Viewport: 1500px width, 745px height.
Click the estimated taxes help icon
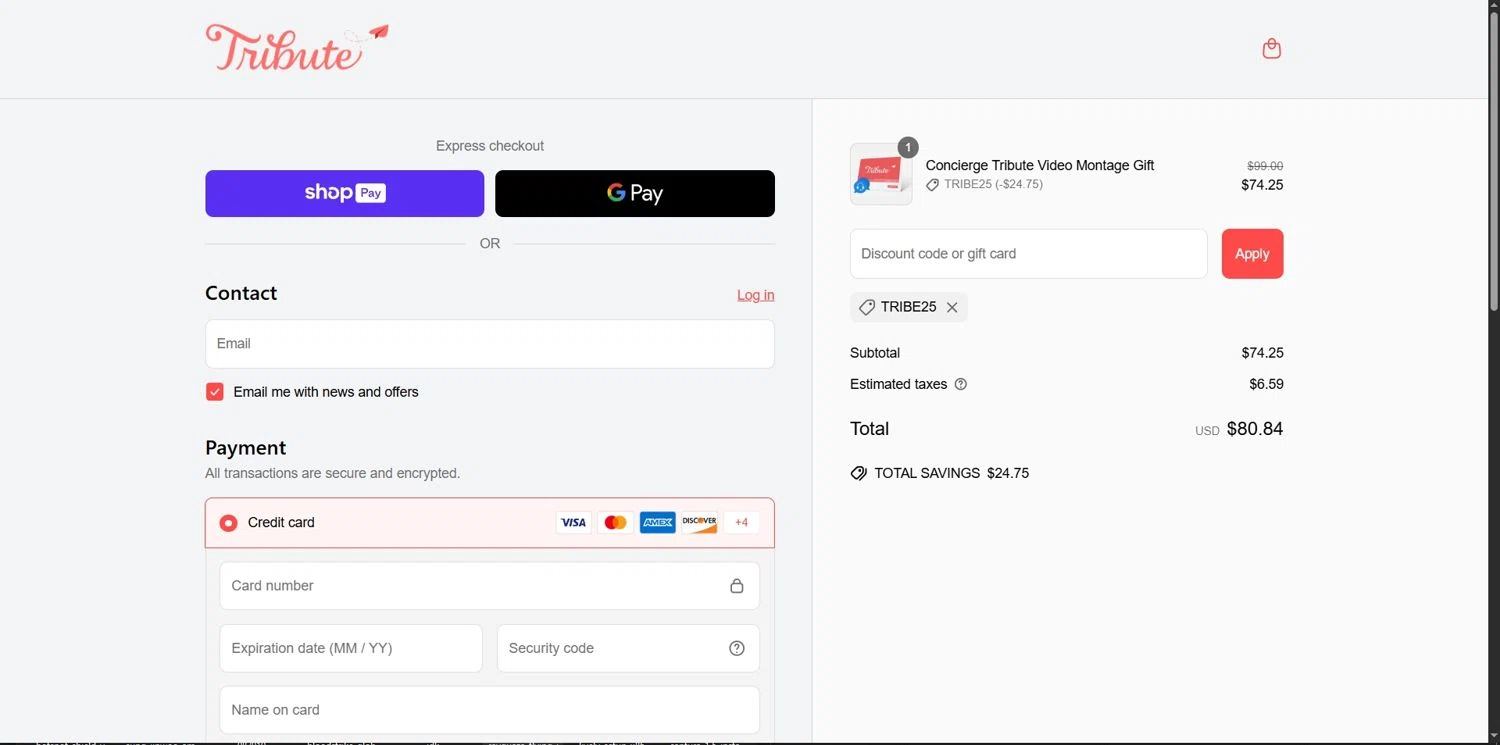click(961, 384)
